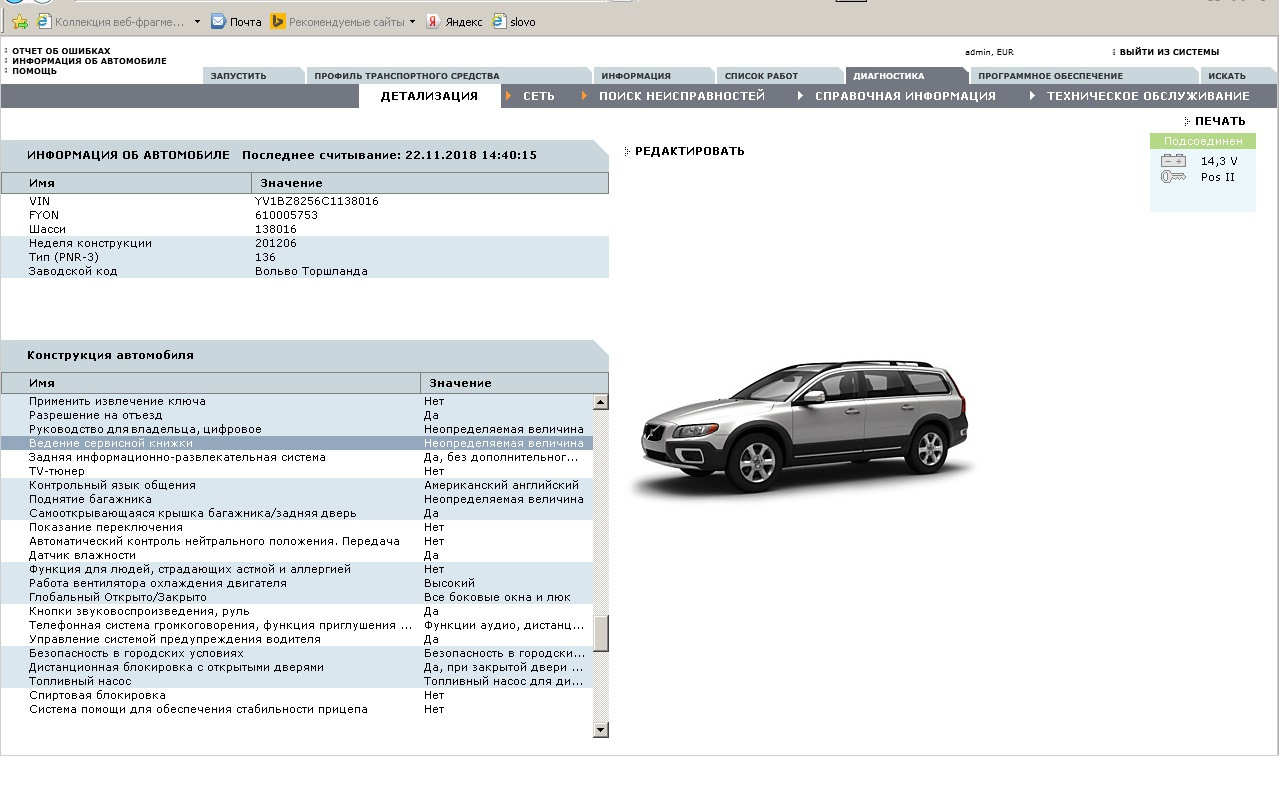The width and height of the screenshot is (1280, 800).
Task: Open ПОИСК НЕИСПРАВНОСТЕЙ section
Action: (682, 96)
